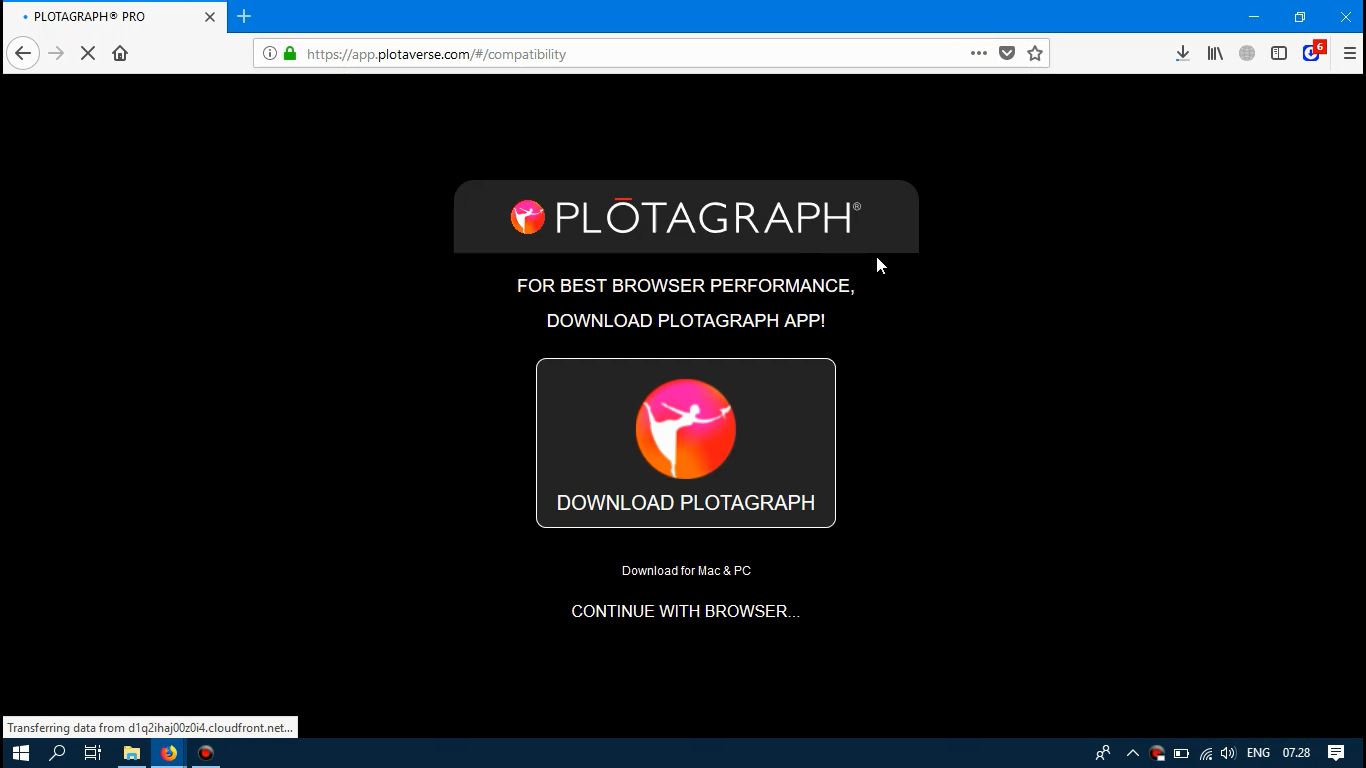Screen dimensions: 1366x768
Task: Open the Firefox hamburger menu
Action: pos(1350,54)
